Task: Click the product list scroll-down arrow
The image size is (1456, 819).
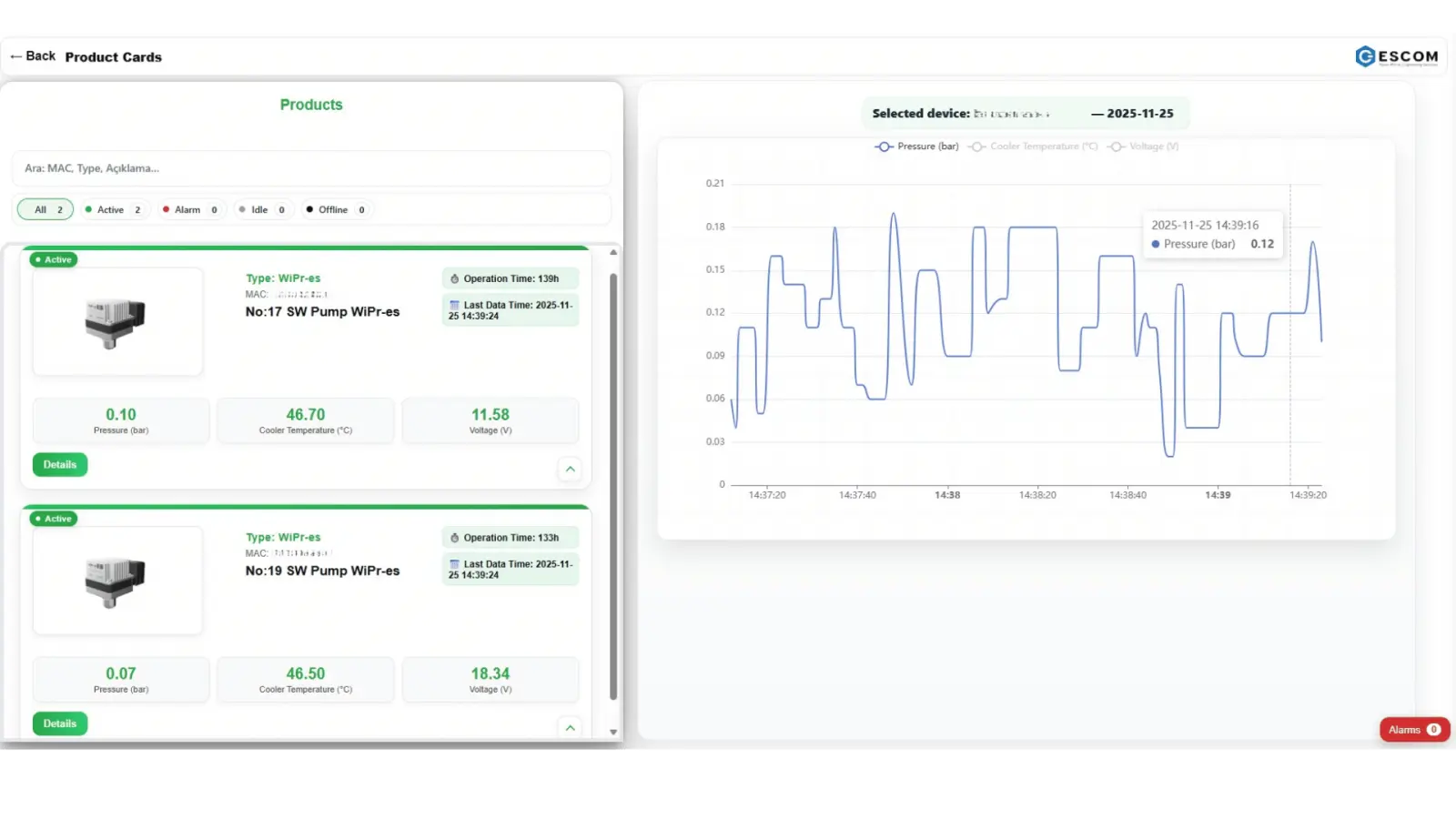Action: click(x=613, y=732)
